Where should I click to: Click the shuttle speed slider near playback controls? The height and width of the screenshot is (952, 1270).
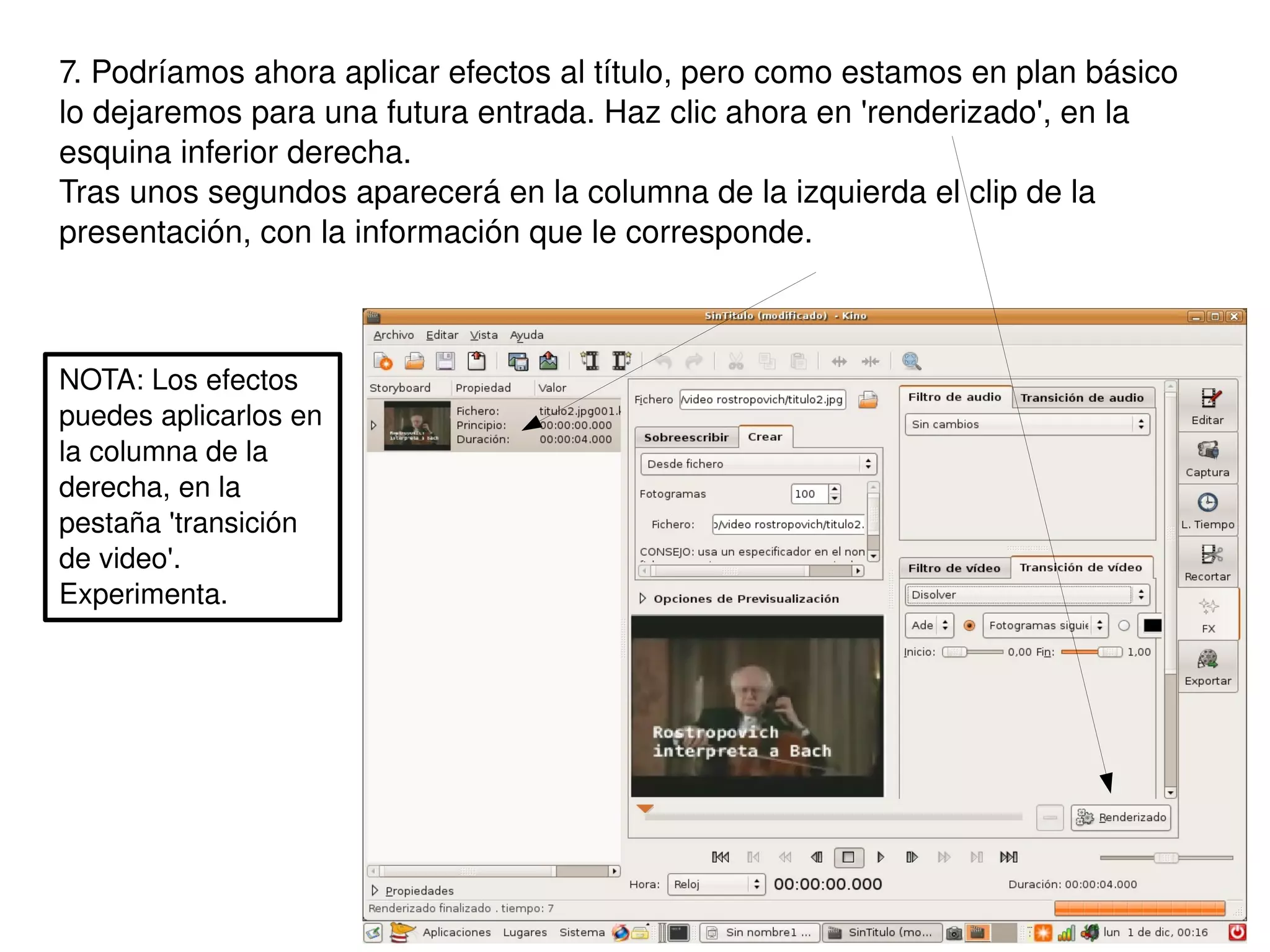tap(1166, 858)
